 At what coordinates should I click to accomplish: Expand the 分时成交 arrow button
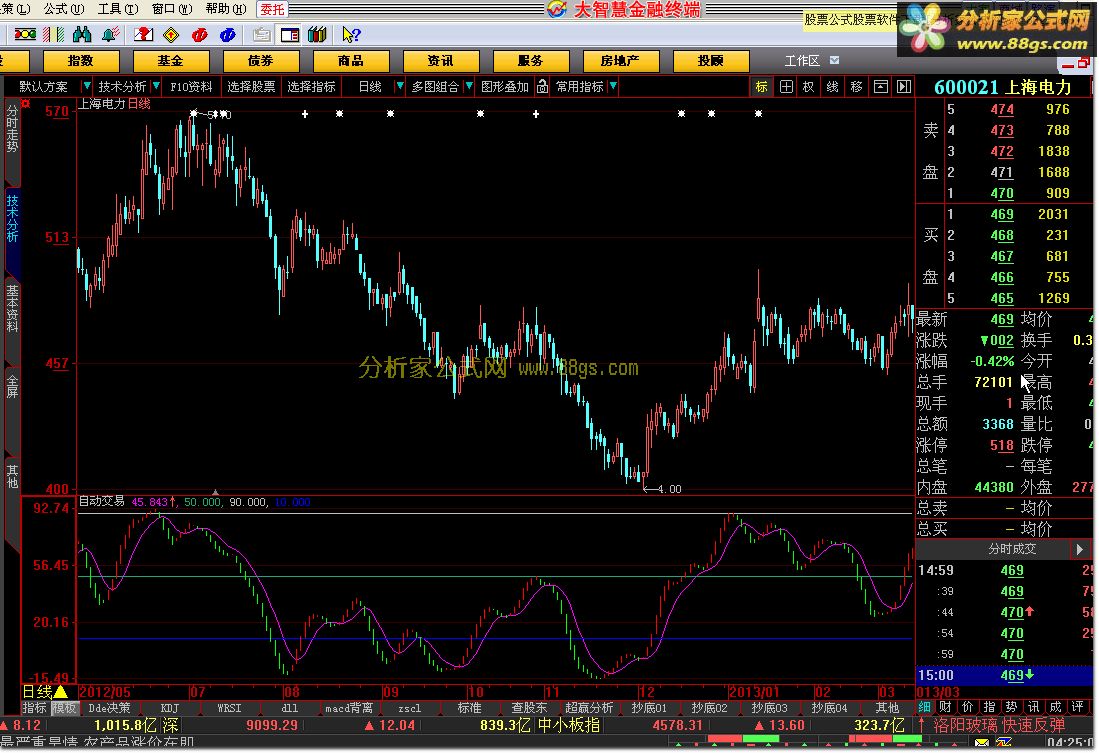tap(1079, 548)
